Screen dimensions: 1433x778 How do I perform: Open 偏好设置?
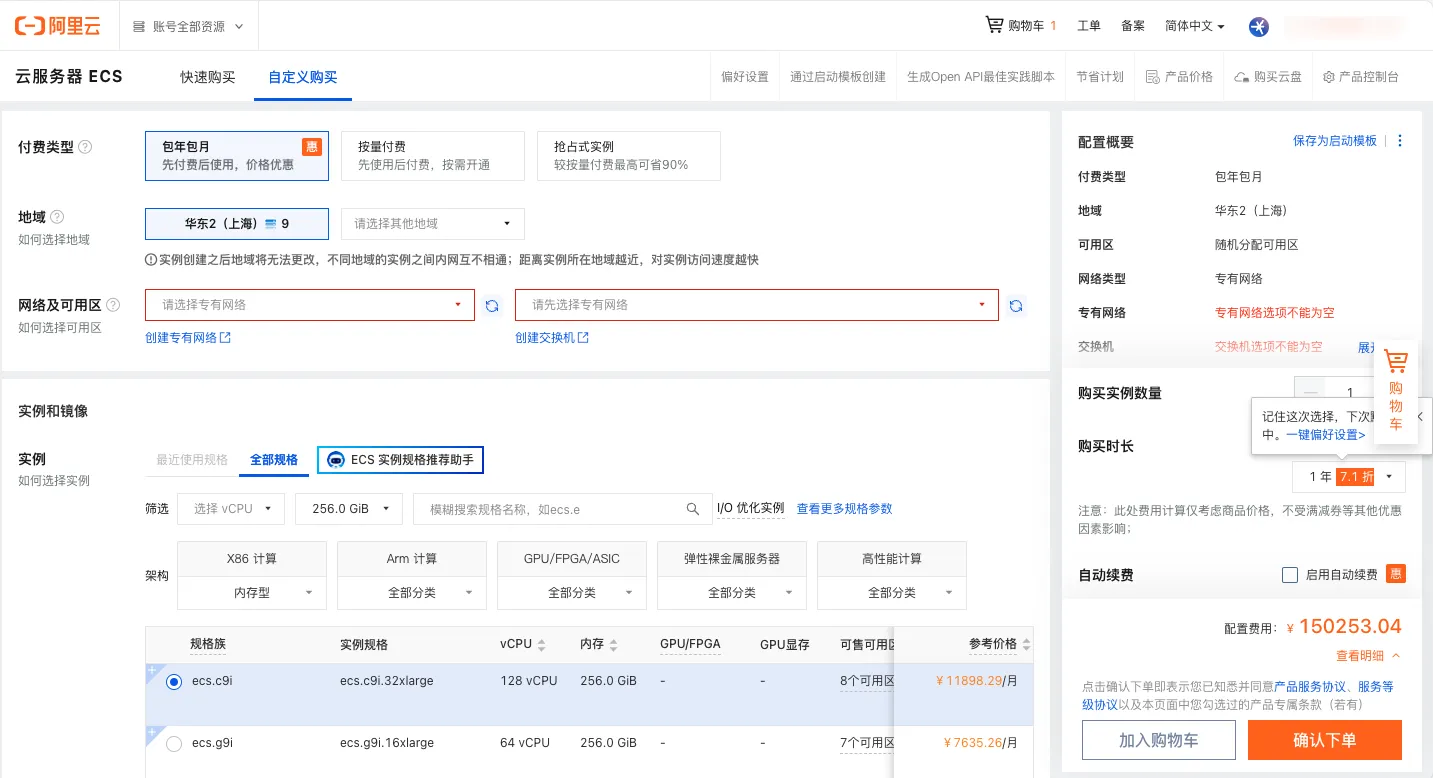pos(745,77)
